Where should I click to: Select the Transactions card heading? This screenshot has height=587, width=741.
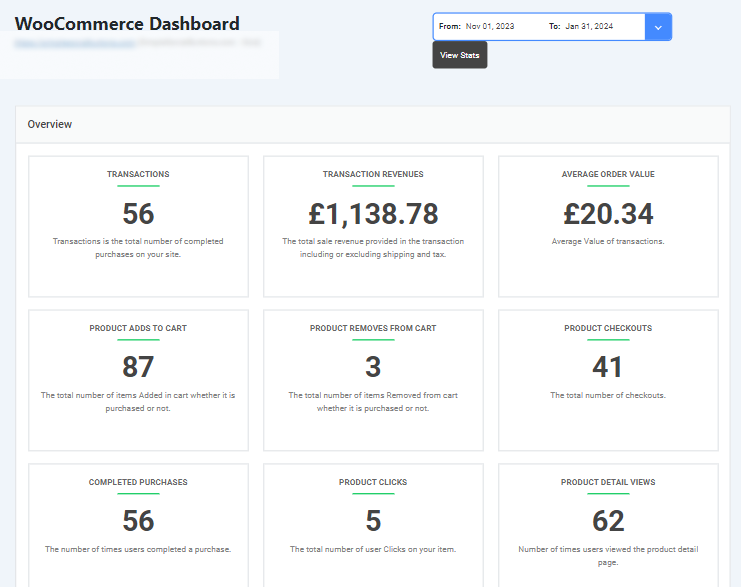click(x=138, y=174)
